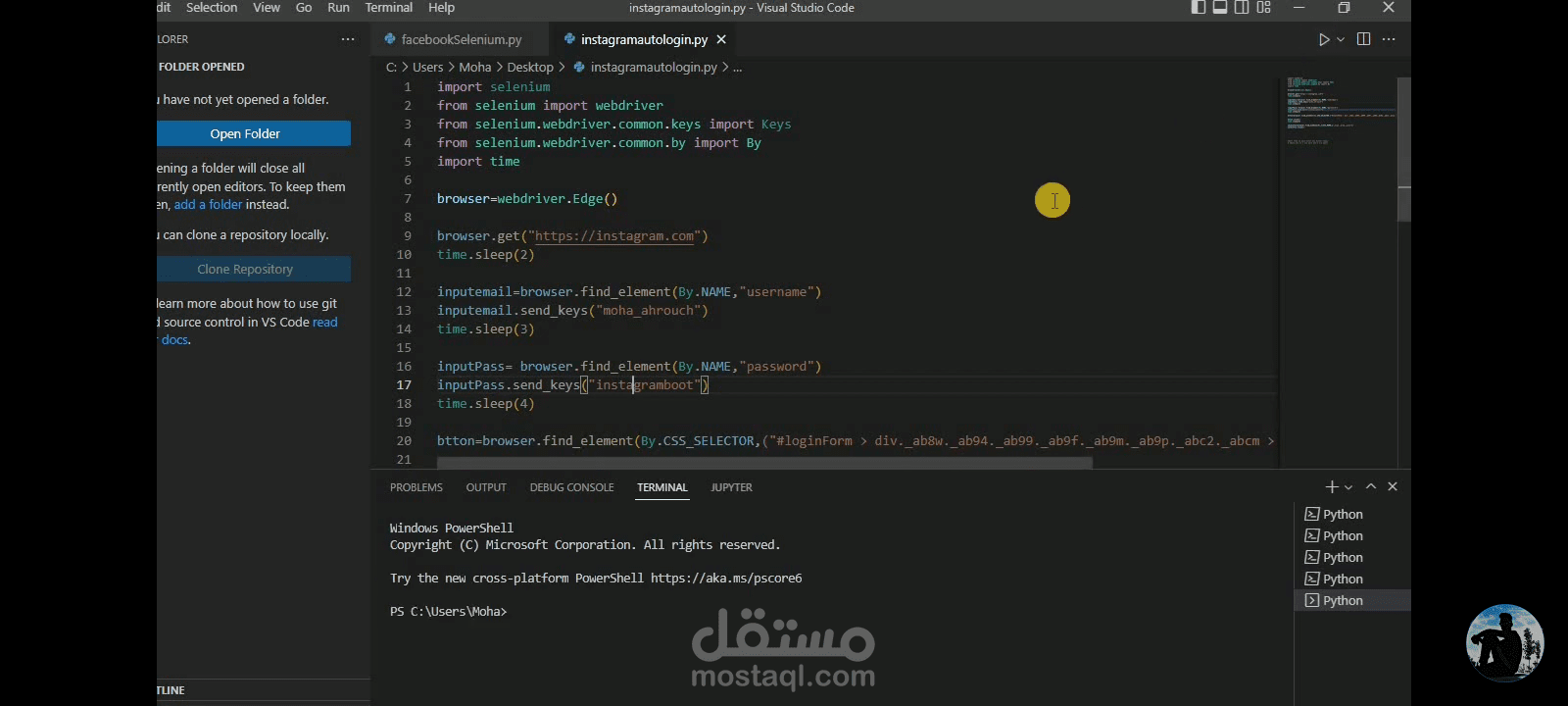
Task: Switch to the PROBLEMS panel tab
Action: coord(416,487)
